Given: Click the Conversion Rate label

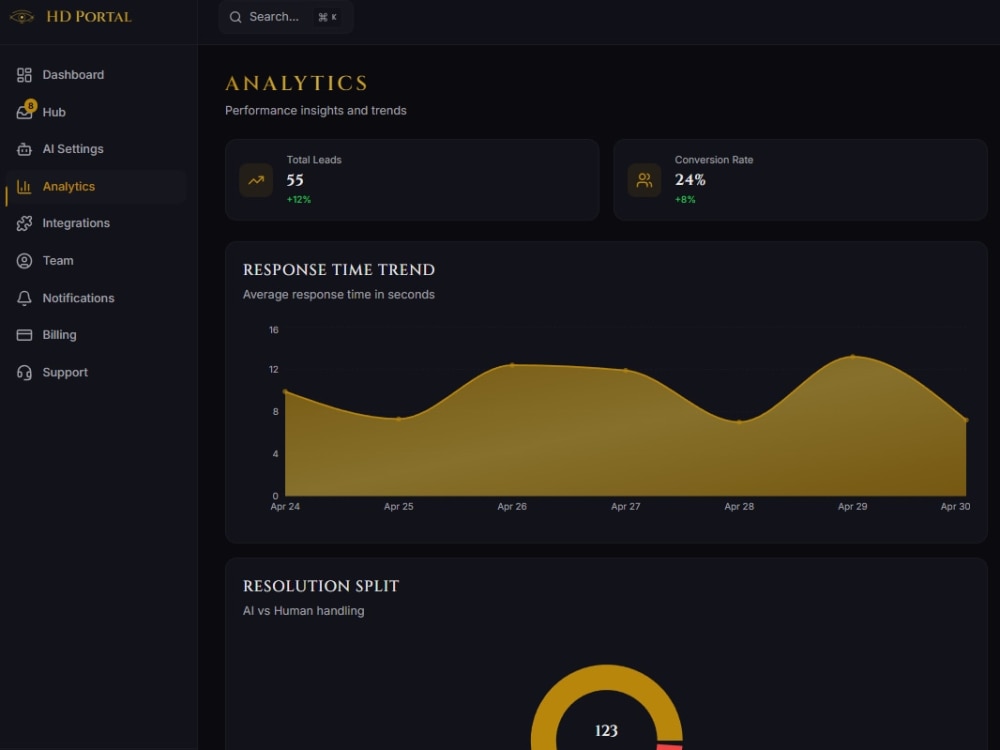Looking at the screenshot, I should (714, 160).
